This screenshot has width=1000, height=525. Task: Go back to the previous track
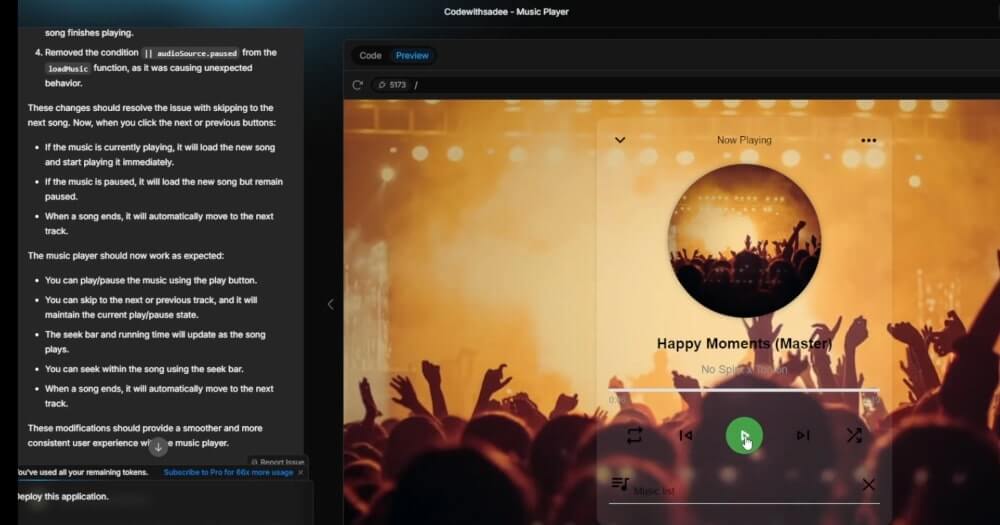[x=686, y=435]
